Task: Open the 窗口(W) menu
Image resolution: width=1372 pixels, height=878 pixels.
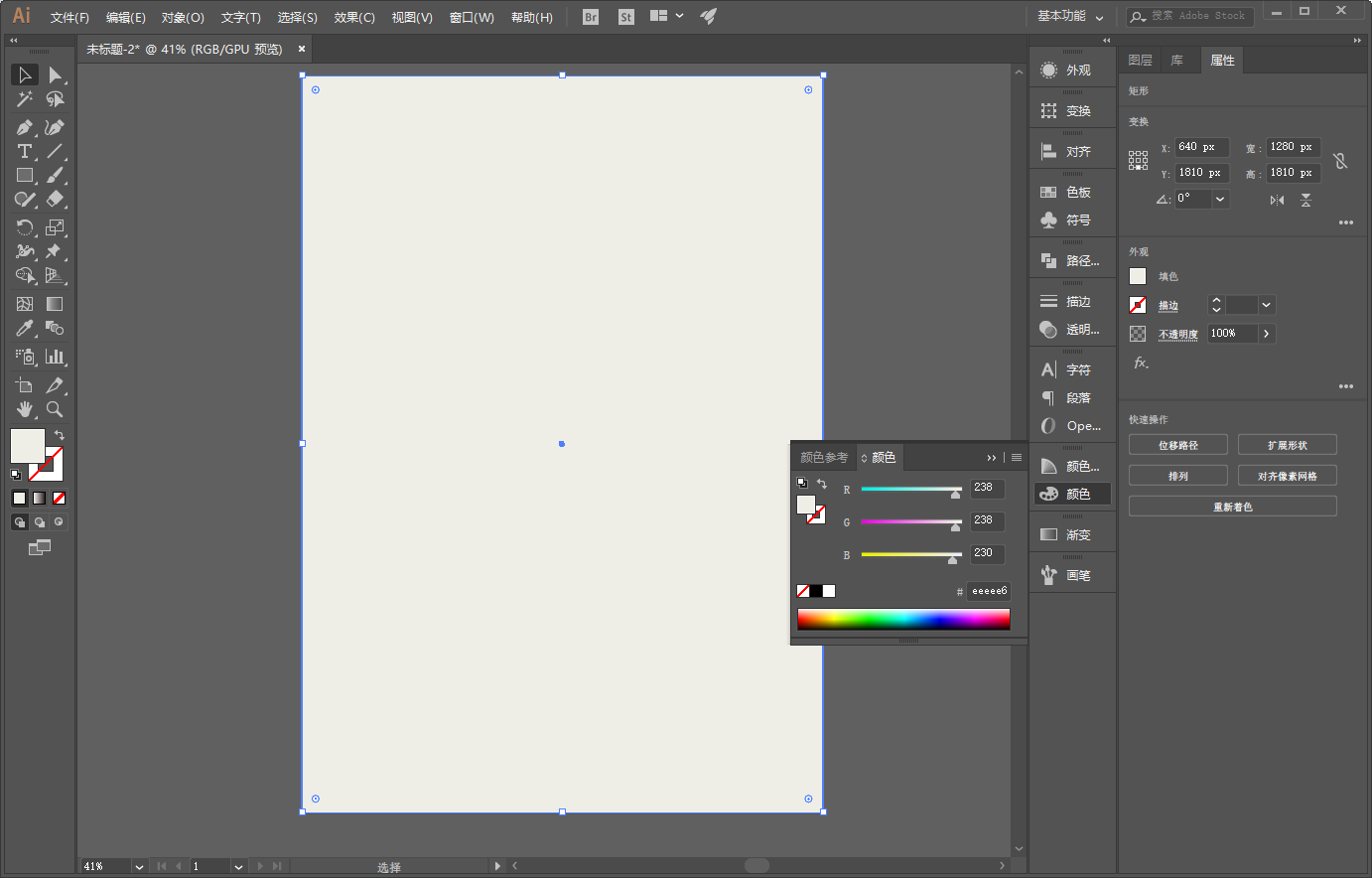Action: pos(472,18)
